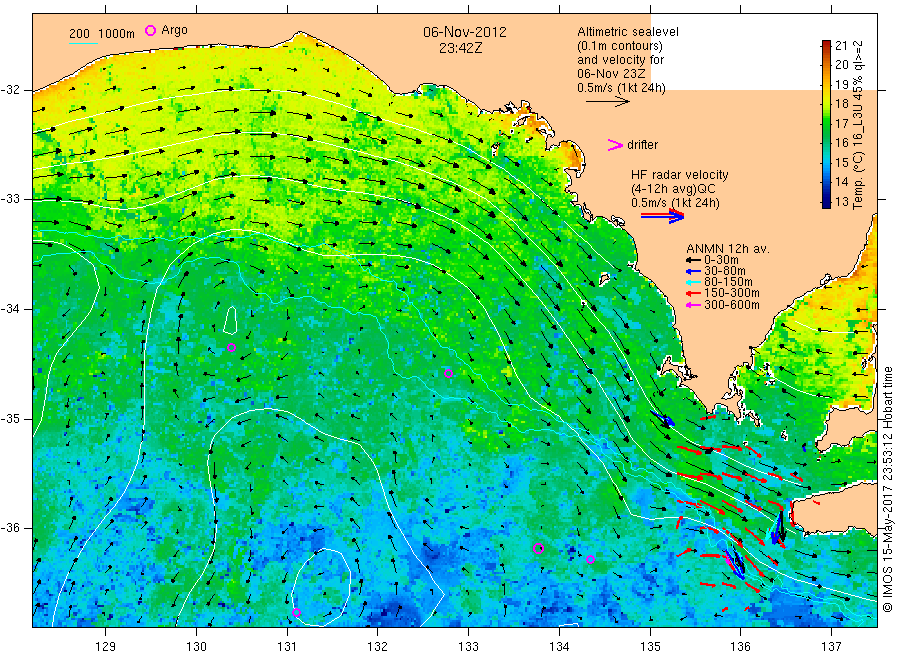
Task: Click the 80-150m depth label
Action: (728, 282)
